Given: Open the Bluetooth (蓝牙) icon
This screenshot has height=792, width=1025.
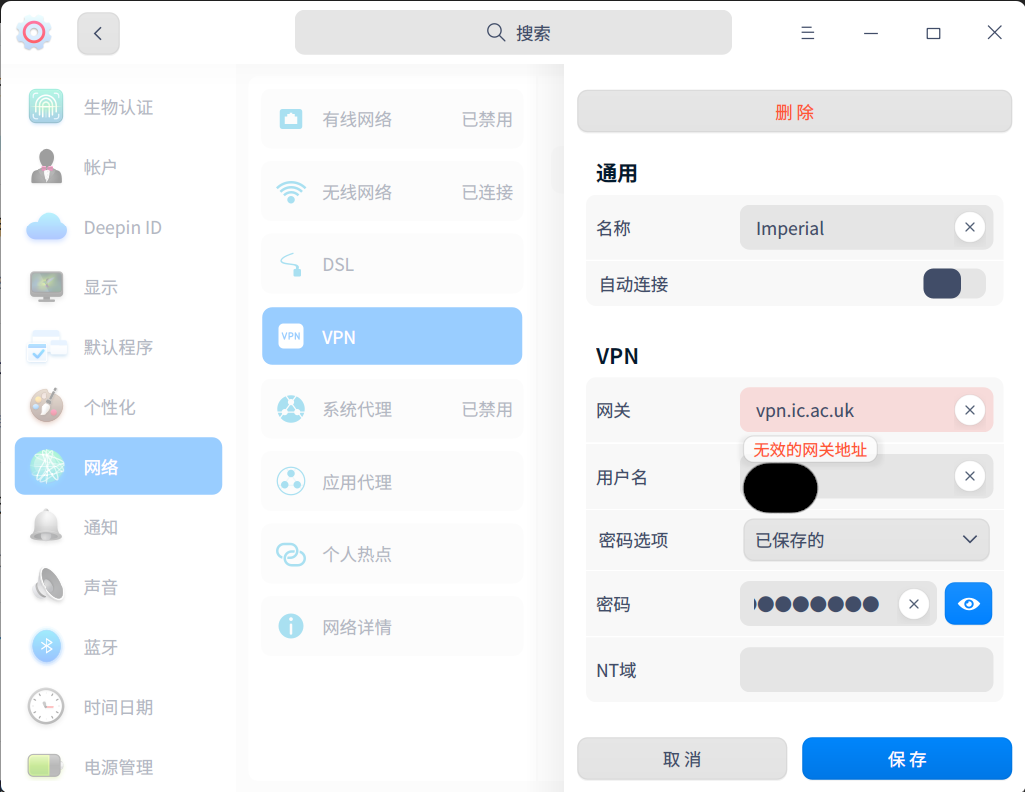Looking at the screenshot, I should point(46,646).
